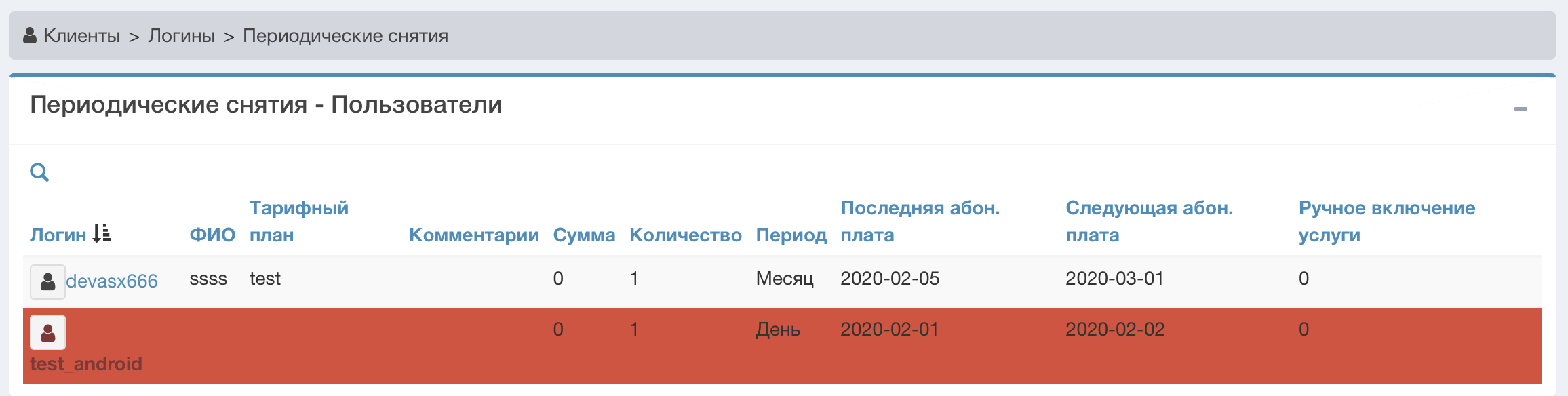The image size is (1568, 396).
Task: Open user info icon for test_android
Action: click(47, 332)
